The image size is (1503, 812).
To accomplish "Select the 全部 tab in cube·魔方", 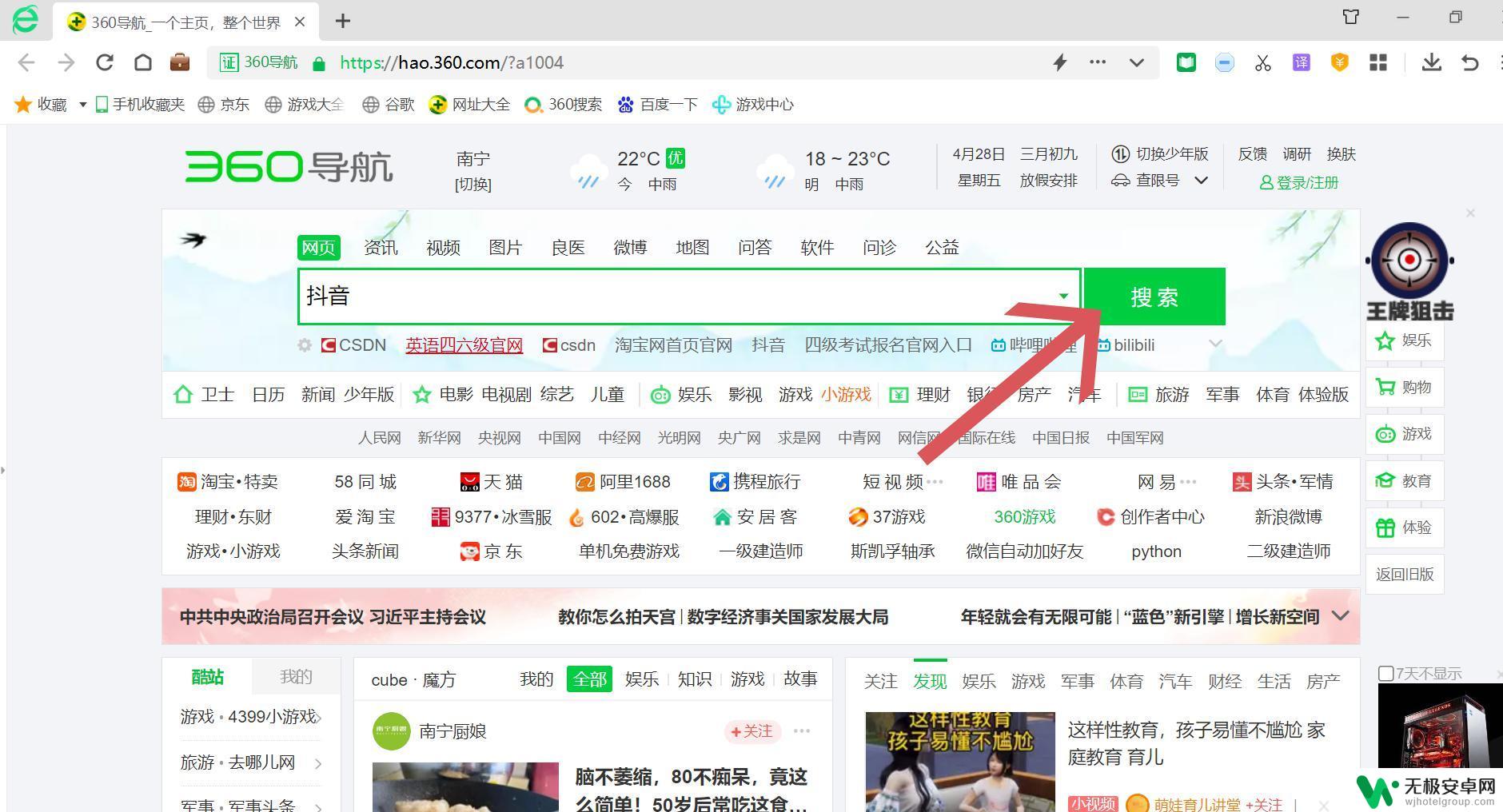I will (x=589, y=679).
